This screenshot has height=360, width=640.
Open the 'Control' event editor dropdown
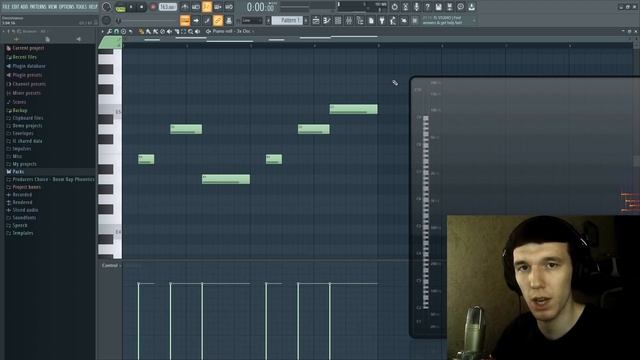[111, 266]
